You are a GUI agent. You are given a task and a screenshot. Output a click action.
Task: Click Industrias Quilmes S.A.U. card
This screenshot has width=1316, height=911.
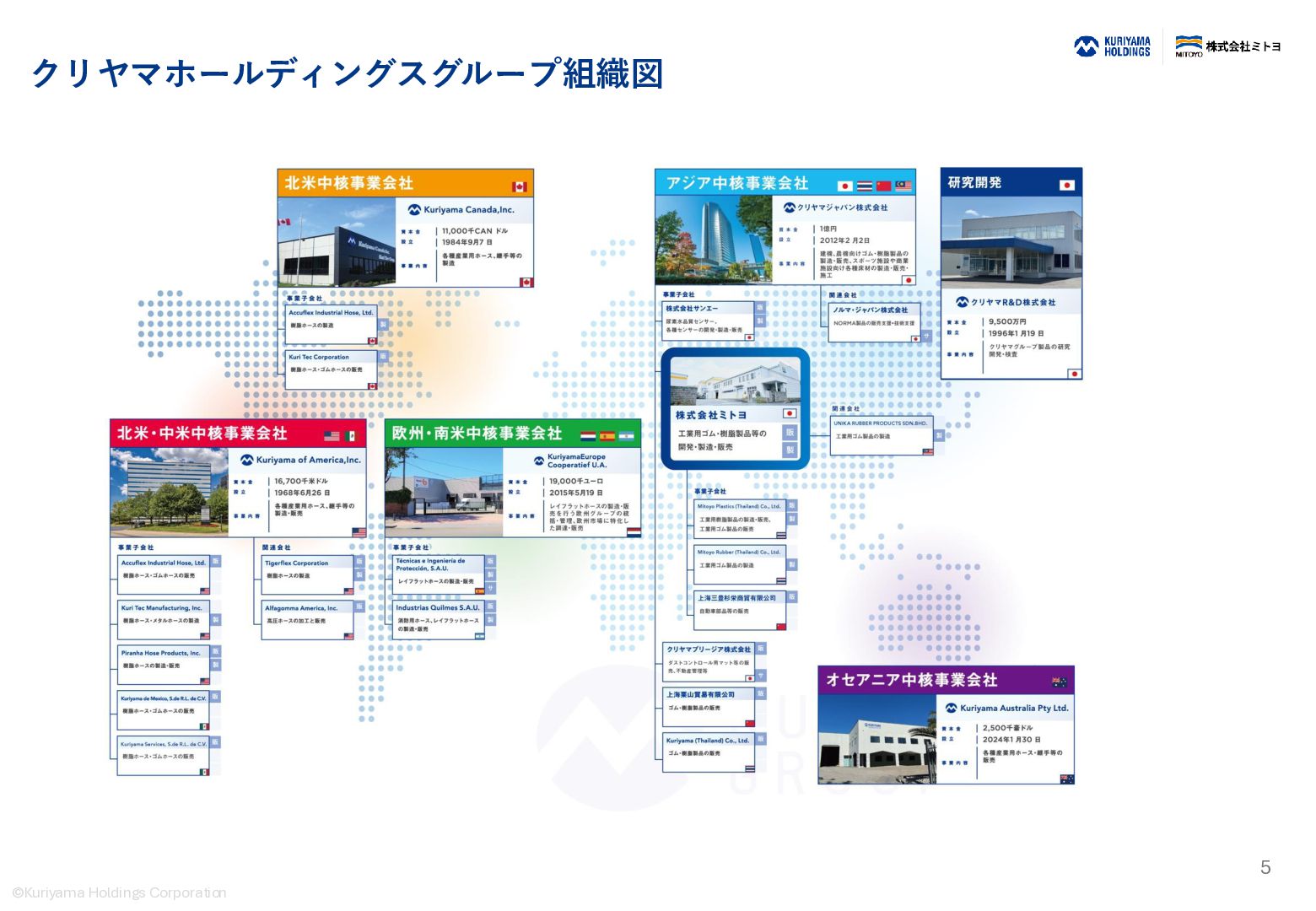(x=439, y=620)
